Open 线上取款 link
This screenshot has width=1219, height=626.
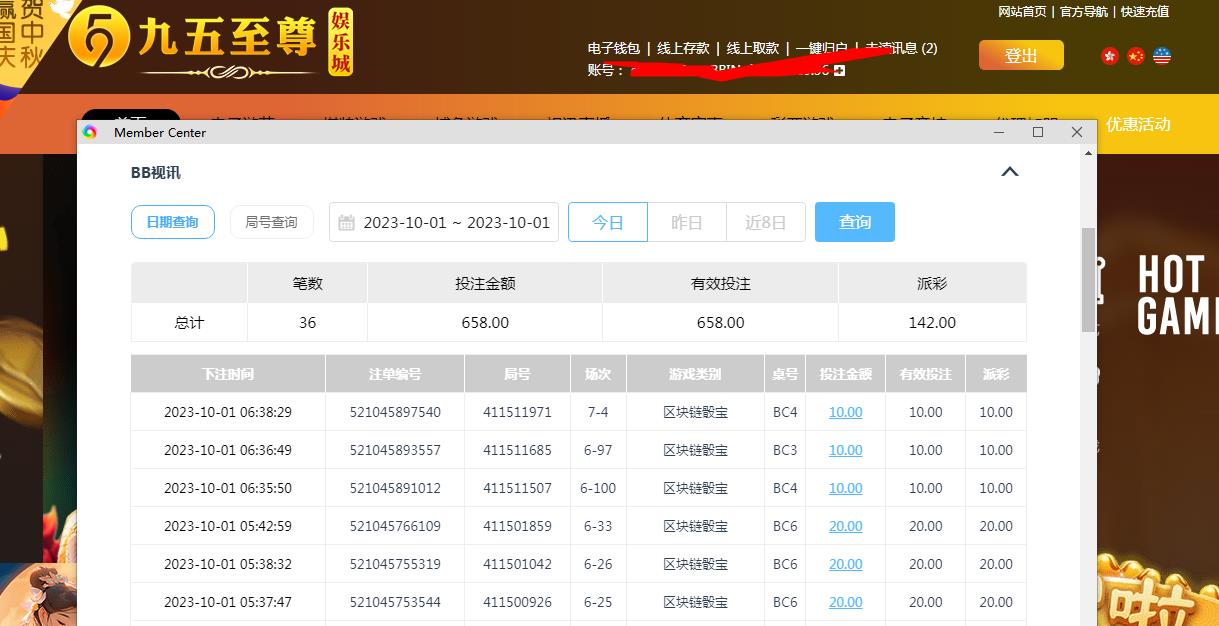(x=753, y=48)
